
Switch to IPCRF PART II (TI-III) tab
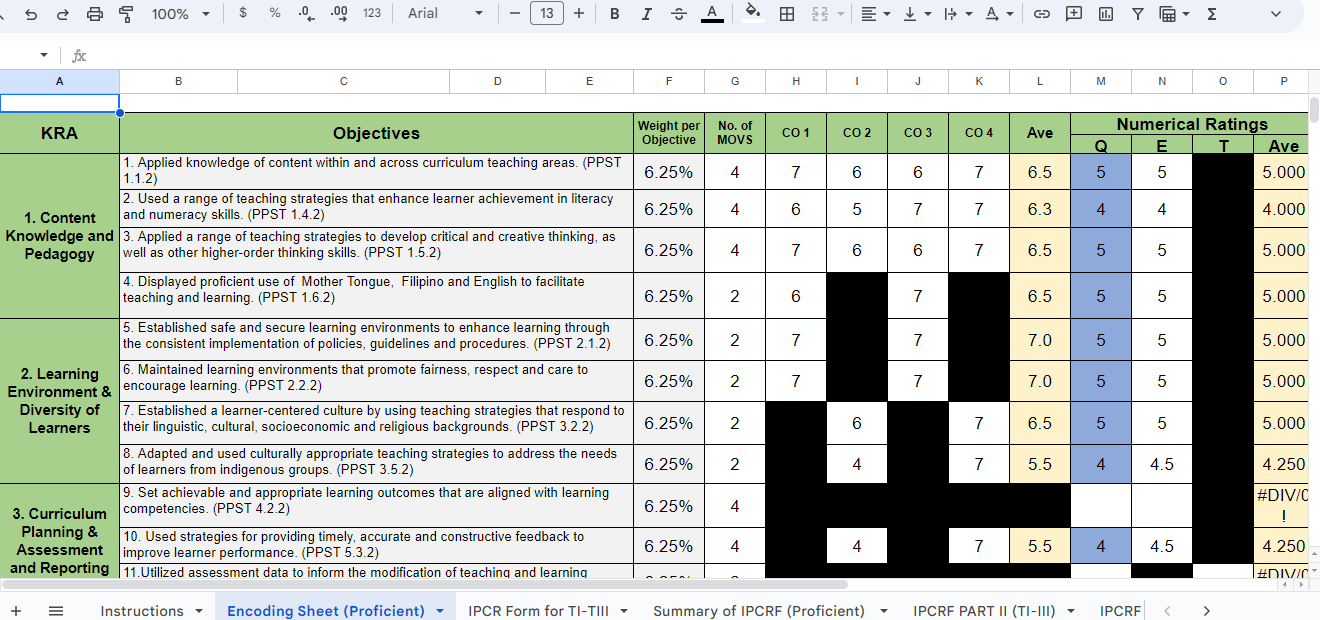pyautogui.click(x=984, y=611)
